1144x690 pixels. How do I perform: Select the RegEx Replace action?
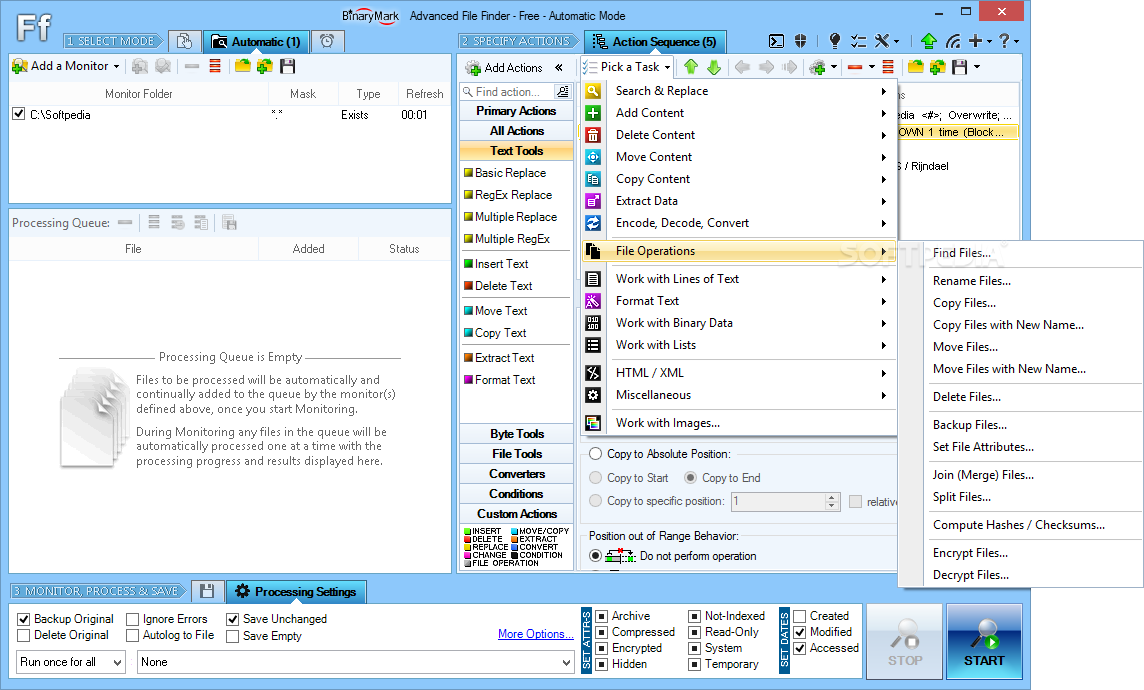pos(513,195)
